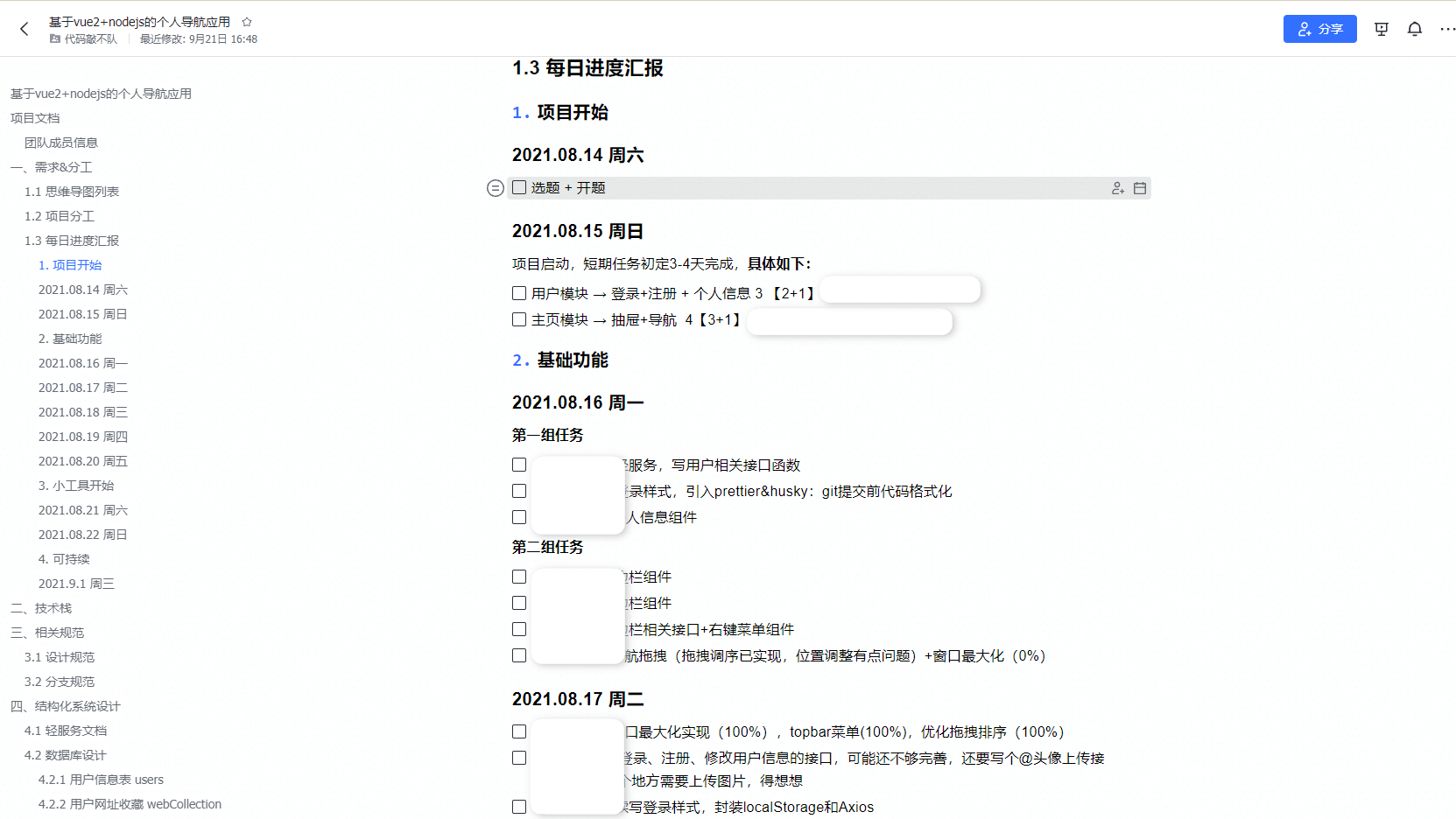This screenshot has width=1456, height=819.
Task: Click the 第一组任务 subheading
Action: [x=547, y=435]
